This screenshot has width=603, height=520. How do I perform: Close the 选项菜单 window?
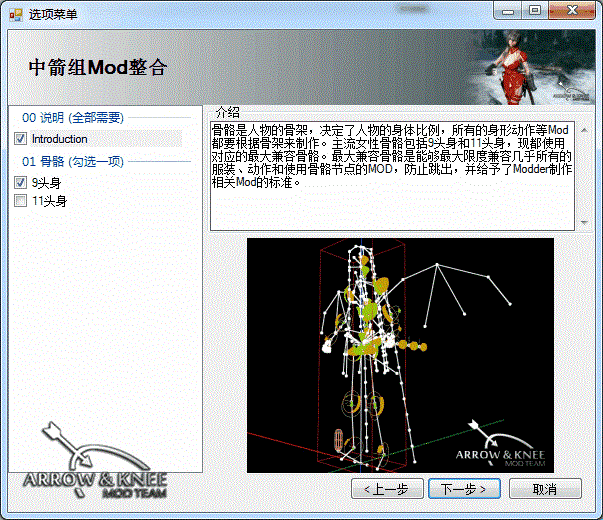(x=572, y=11)
